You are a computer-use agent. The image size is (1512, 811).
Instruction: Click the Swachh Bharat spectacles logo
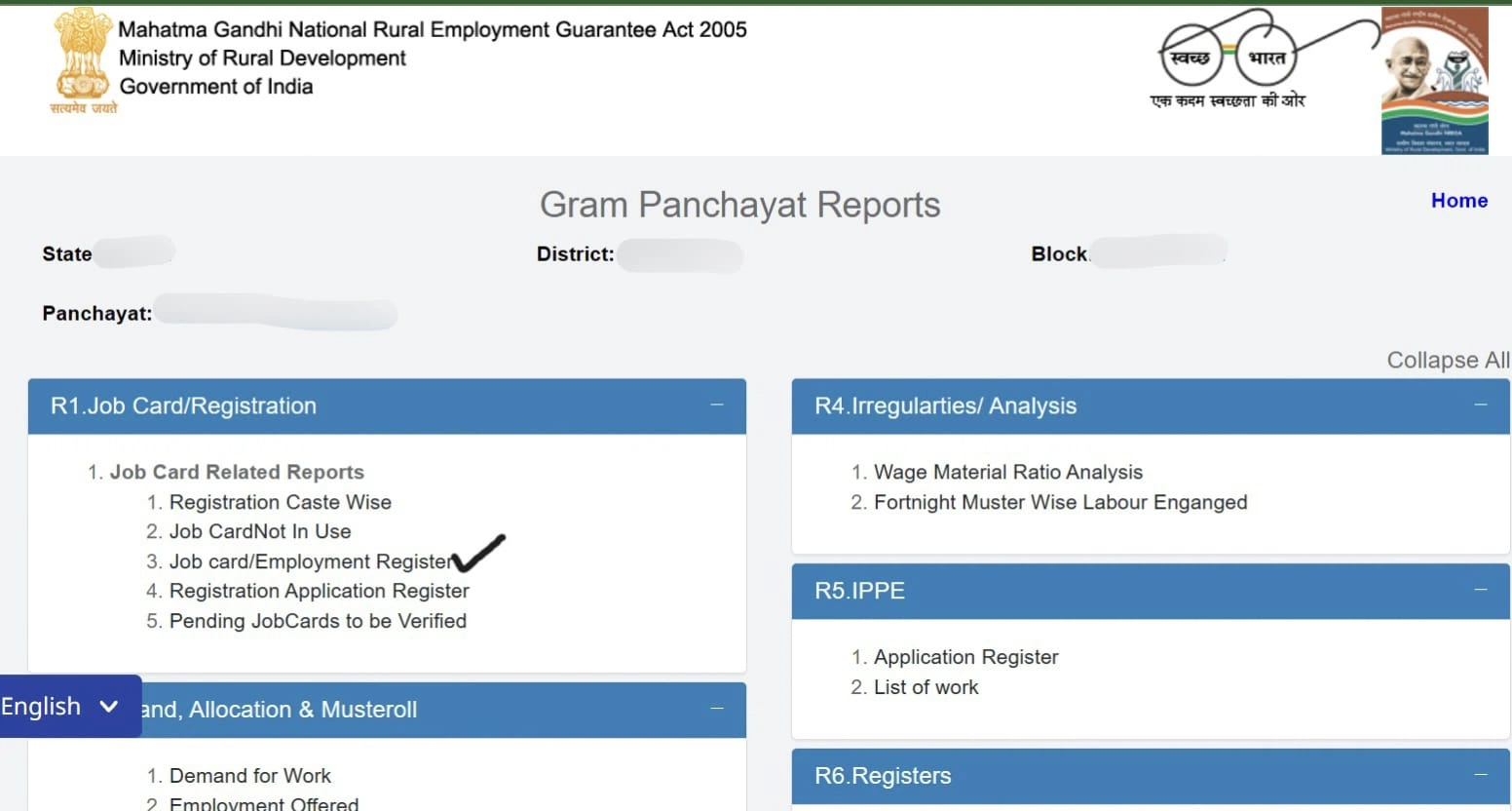[x=1229, y=58]
